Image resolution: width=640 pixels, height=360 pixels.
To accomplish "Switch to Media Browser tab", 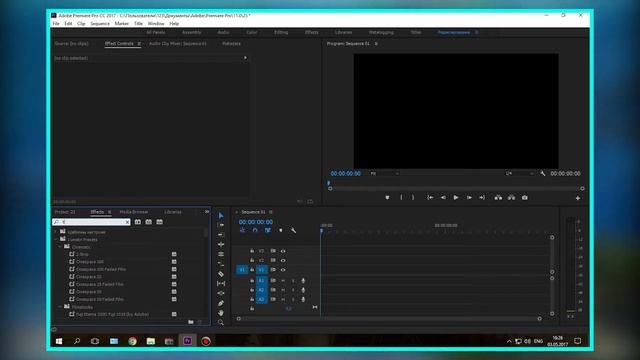I will (x=133, y=212).
